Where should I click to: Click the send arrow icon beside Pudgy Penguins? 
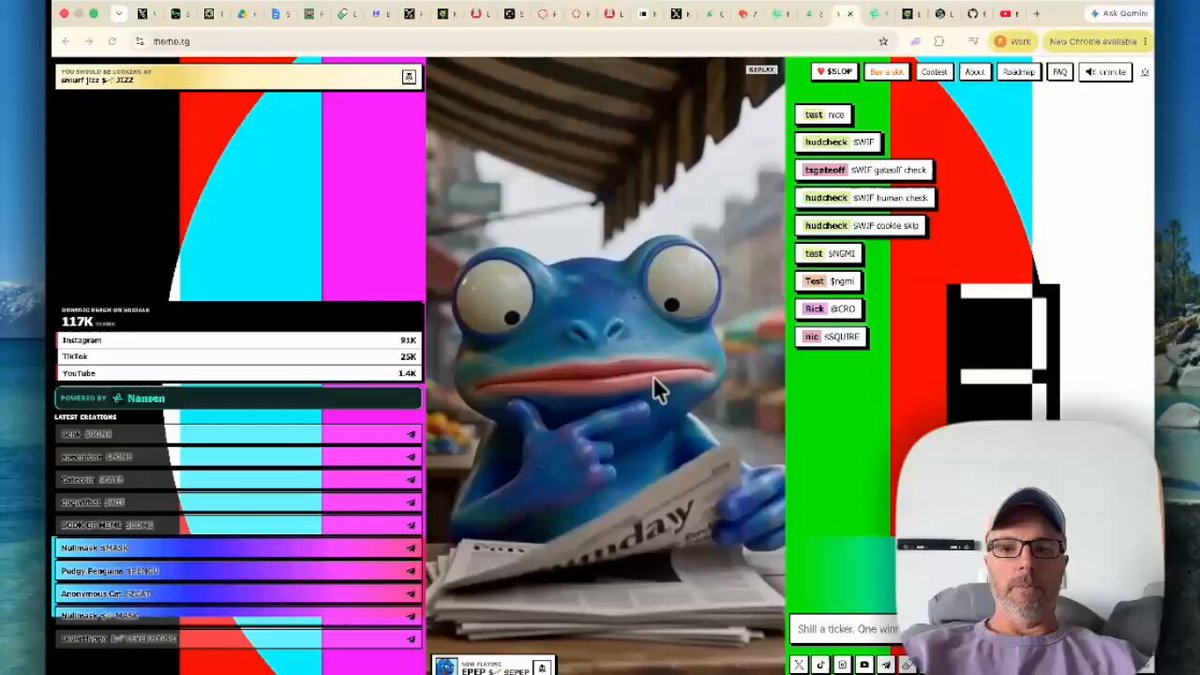point(411,571)
